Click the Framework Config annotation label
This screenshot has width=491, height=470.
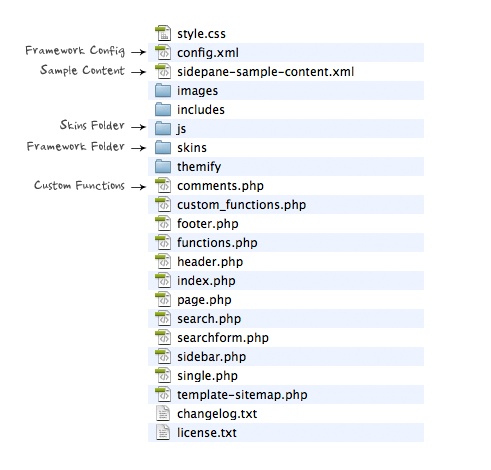pos(75,50)
